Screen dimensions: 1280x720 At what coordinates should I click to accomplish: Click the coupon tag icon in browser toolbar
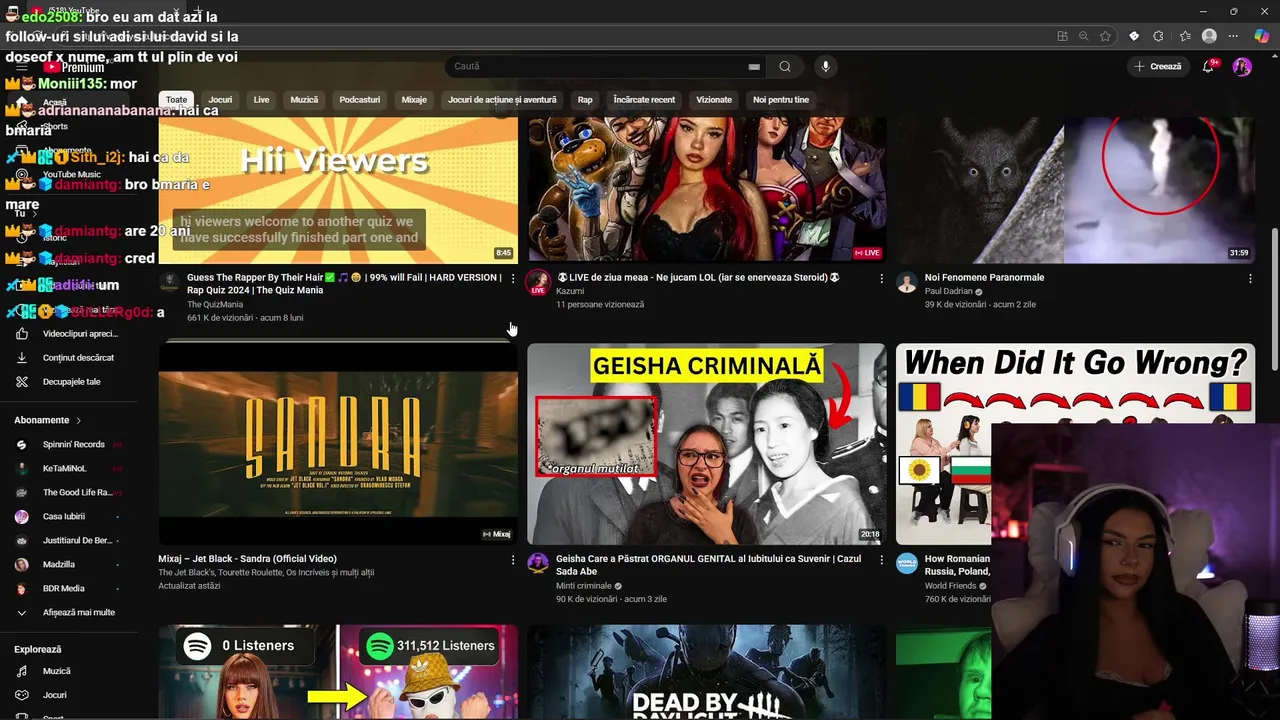pos(1134,36)
